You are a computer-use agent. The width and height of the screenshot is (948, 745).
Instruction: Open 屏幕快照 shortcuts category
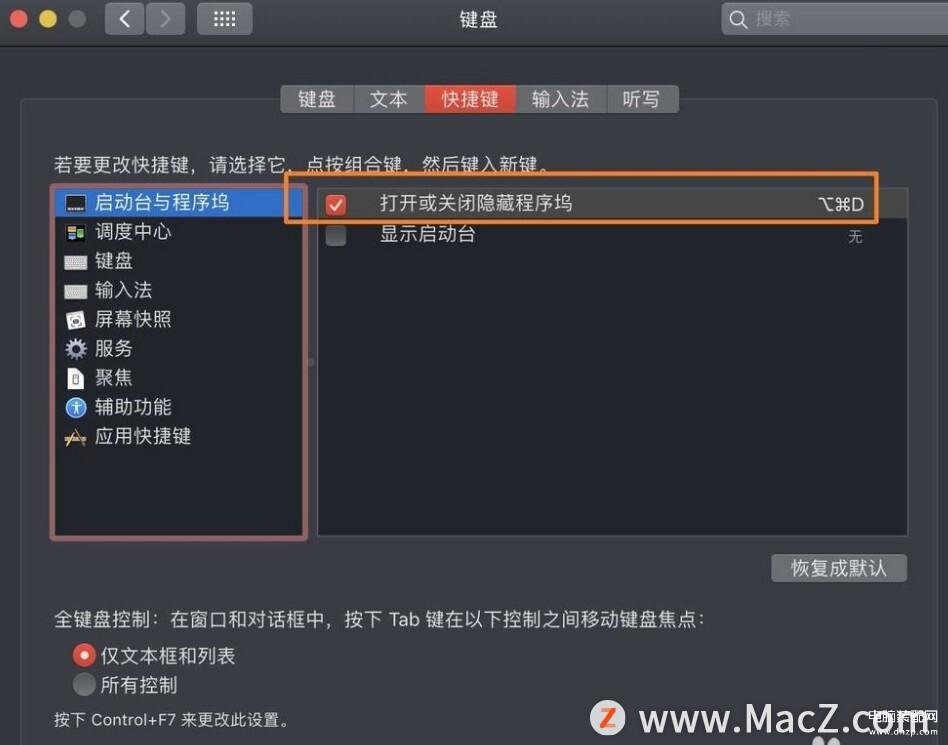[x=119, y=319]
